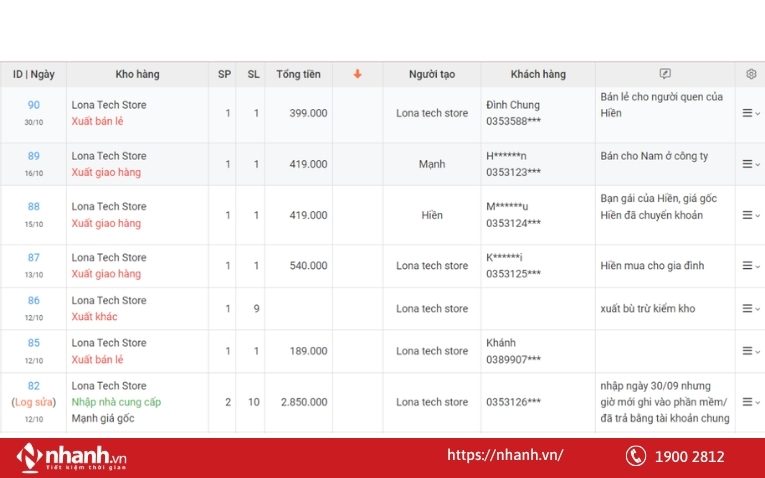Open the settings gear in table header
The height and width of the screenshot is (478, 765).
[x=751, y=74]
